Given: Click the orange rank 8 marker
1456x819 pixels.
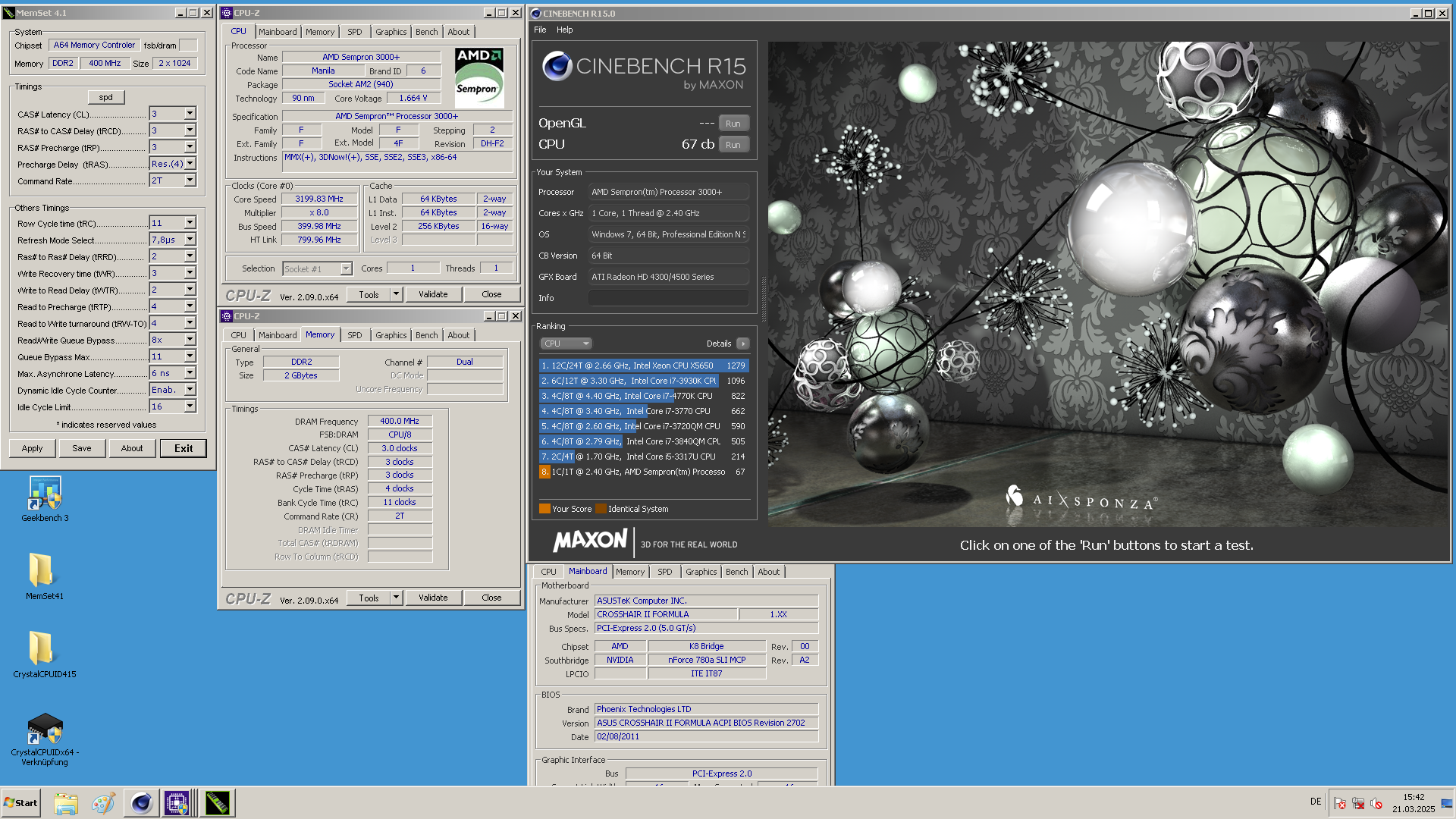Looking at the screenshot, I should (544, 472).
